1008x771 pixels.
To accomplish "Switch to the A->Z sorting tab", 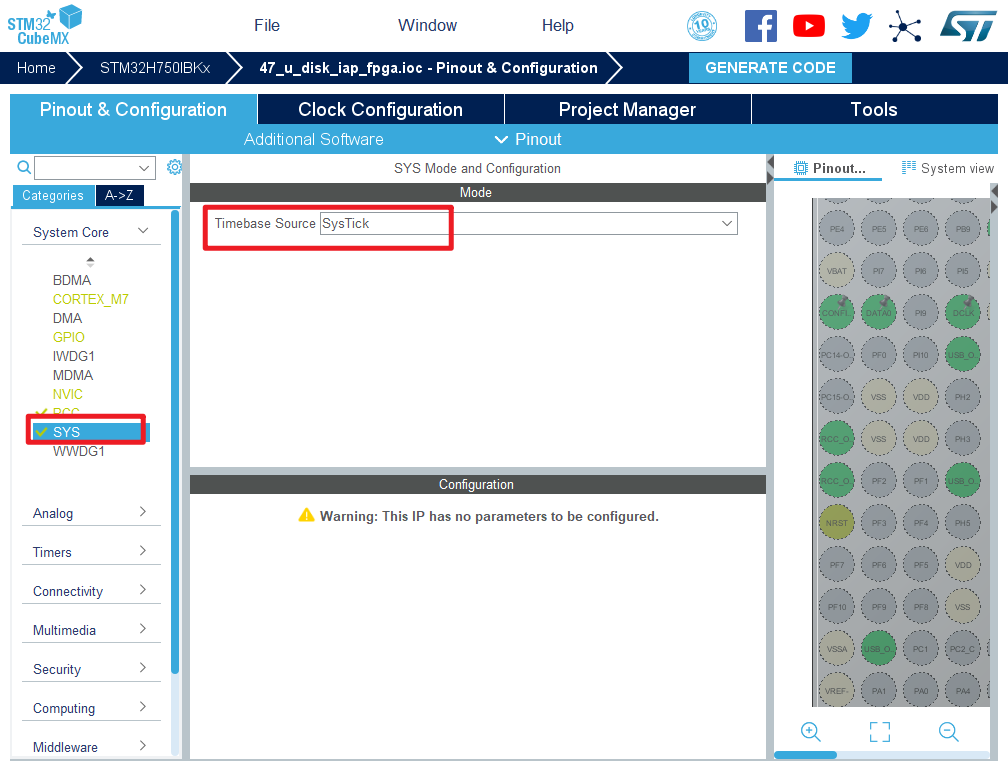I will tap(120, 196).
